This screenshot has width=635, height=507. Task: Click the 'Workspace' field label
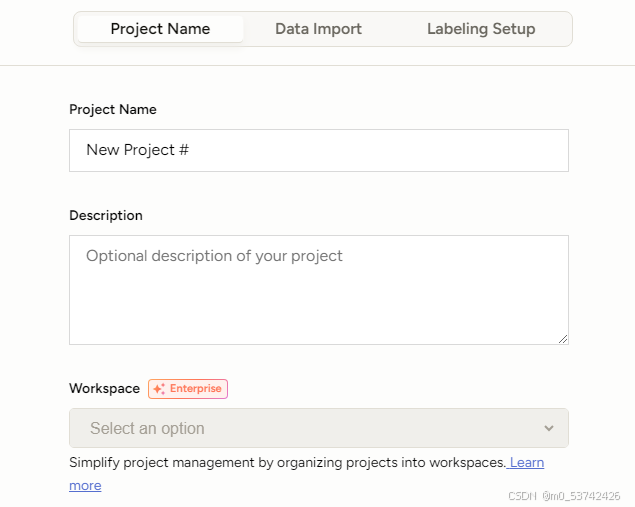click(104, 388)
